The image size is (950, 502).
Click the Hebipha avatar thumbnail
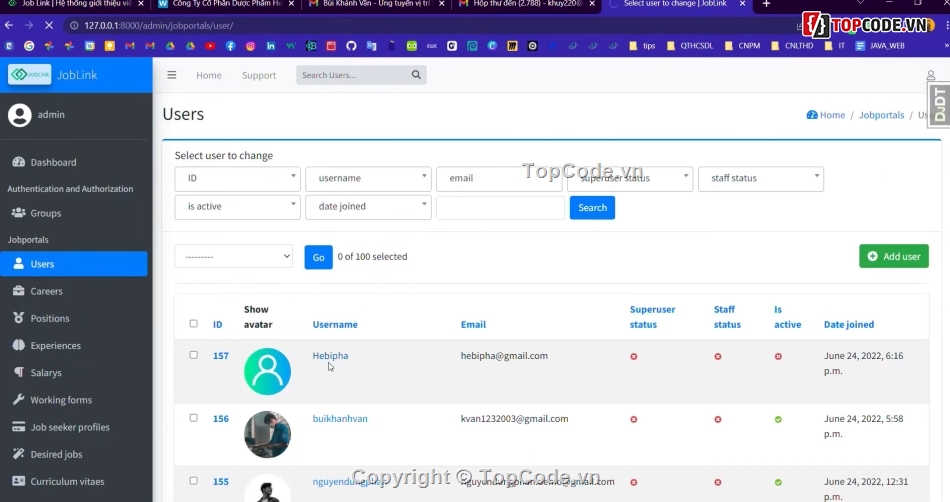pyautogui.click(x=267, y=372)
